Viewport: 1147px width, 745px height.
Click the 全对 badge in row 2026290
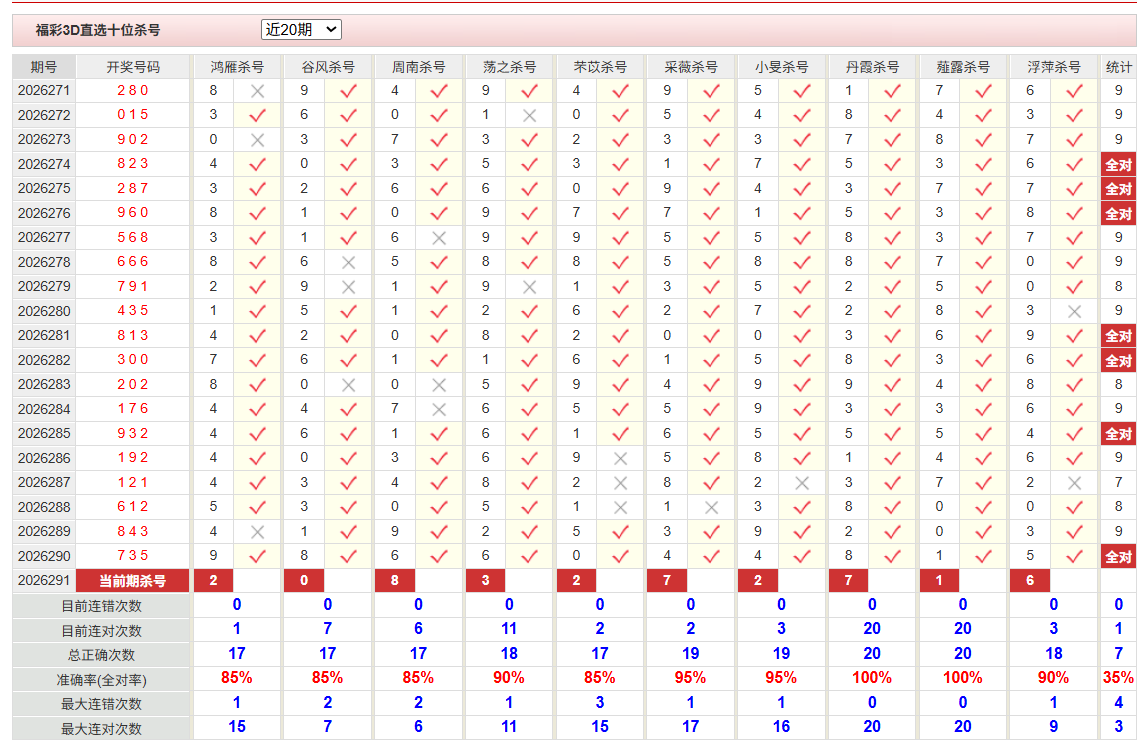pyautogui.click(x=1118, y=557)
